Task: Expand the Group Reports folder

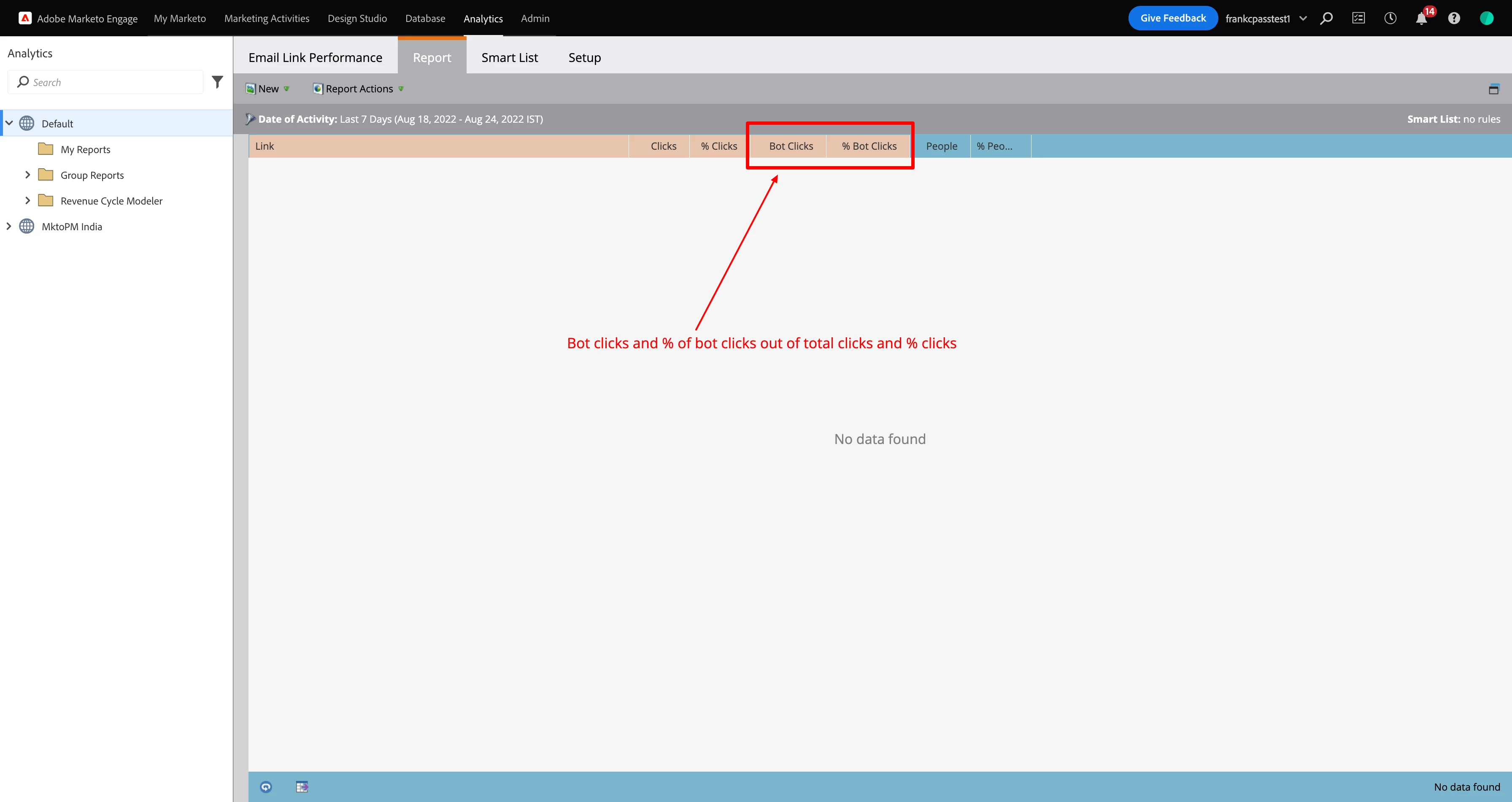Action: (x=27, y=175)
